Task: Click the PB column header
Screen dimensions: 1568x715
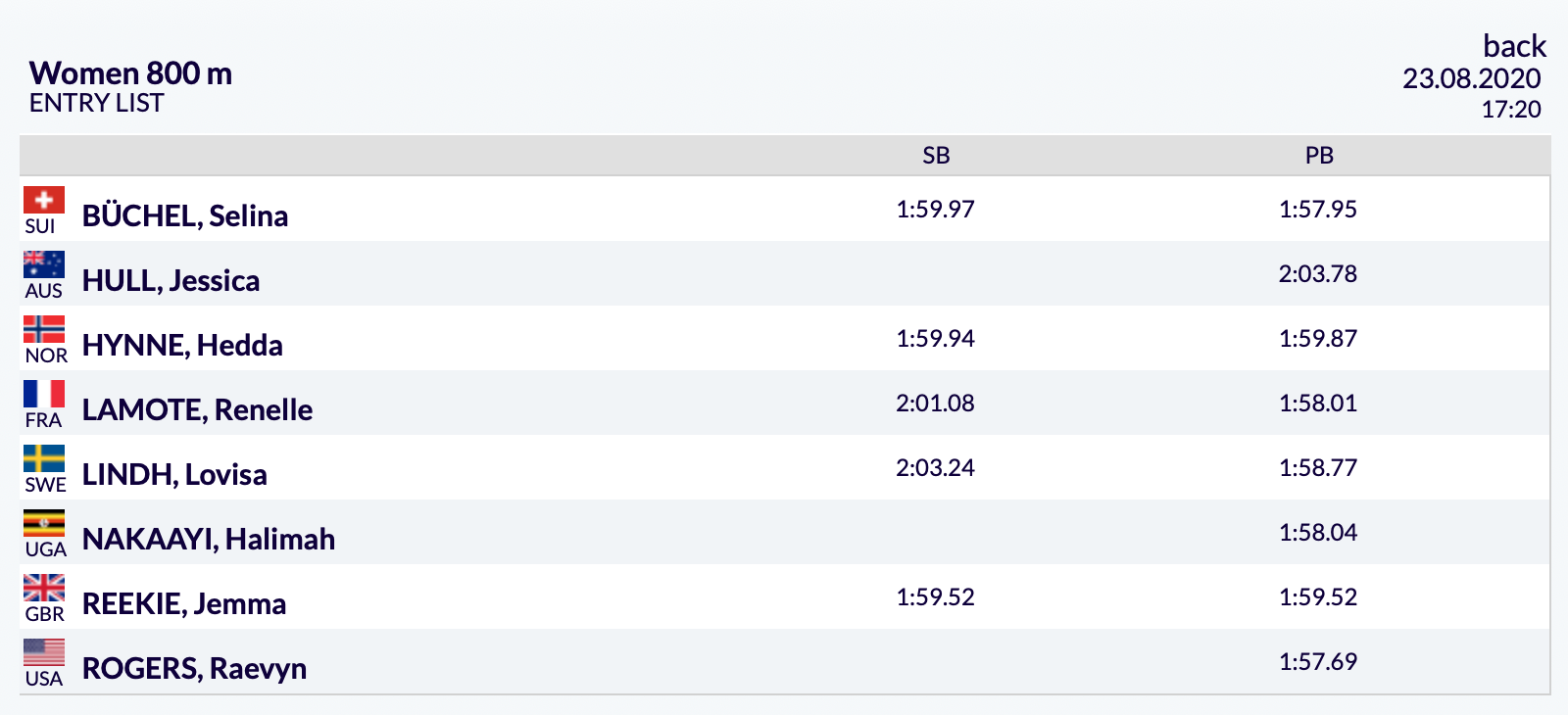Action: pos(1319,155)
